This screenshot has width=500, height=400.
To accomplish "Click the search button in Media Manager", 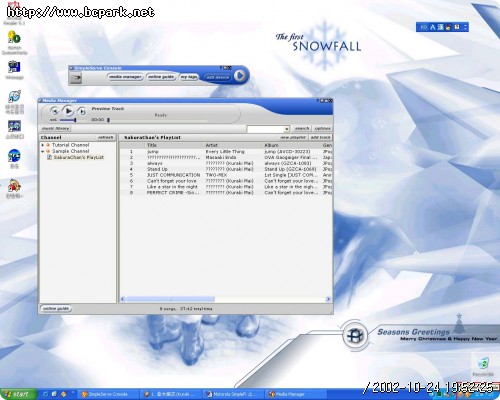I will click(302, 128).
